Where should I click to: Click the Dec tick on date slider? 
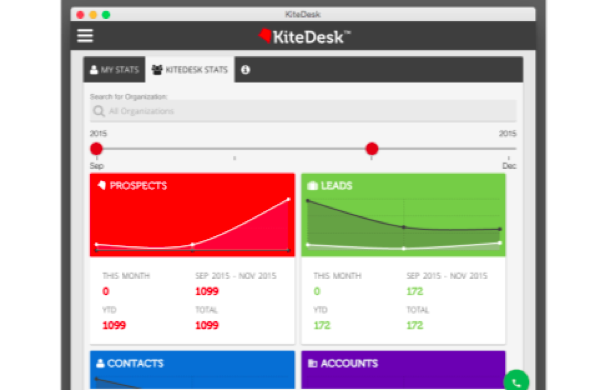pyautogui.click(x=509, y=158)
